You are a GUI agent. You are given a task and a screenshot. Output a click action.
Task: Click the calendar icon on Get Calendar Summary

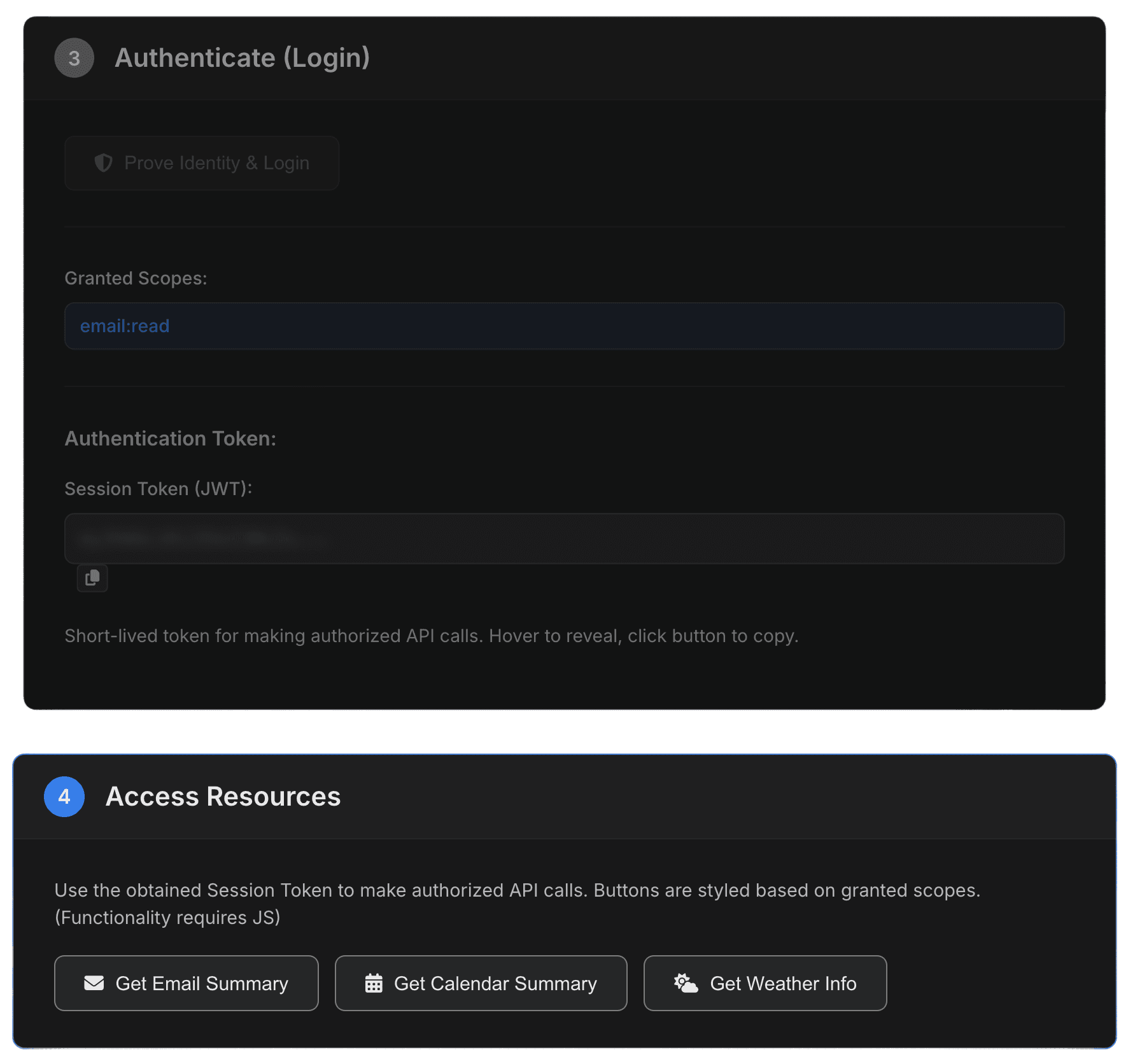(x=374, y=983)
